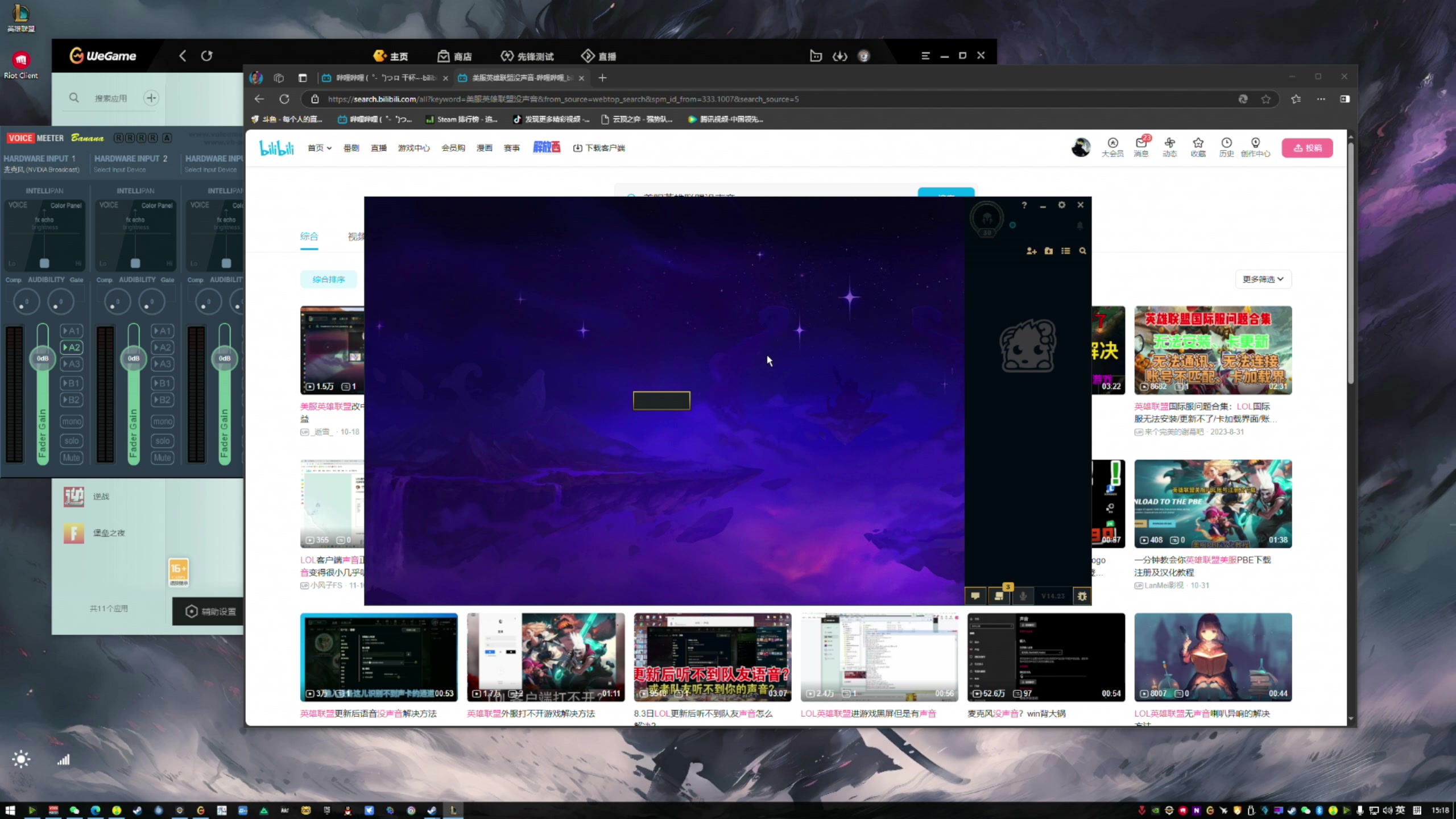The height and width of the screenshot is (819, 1456).
Task: Open missions icon with badge 3
Action: (x=999, y=595)
